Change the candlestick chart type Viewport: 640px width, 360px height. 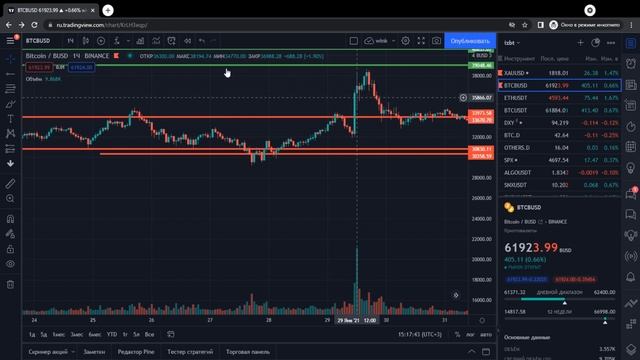pyautogui.click(x=86, y=41)
